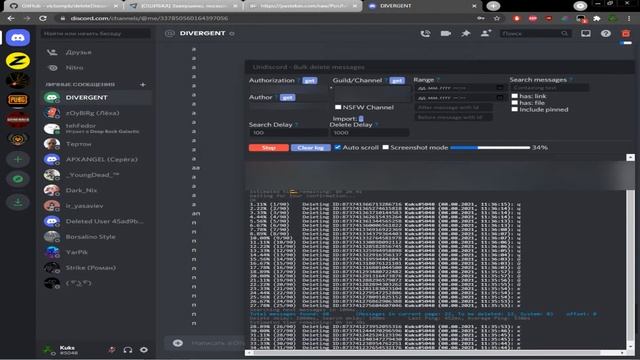Click 'get' next to Author
640x360 pixels.
287,97
